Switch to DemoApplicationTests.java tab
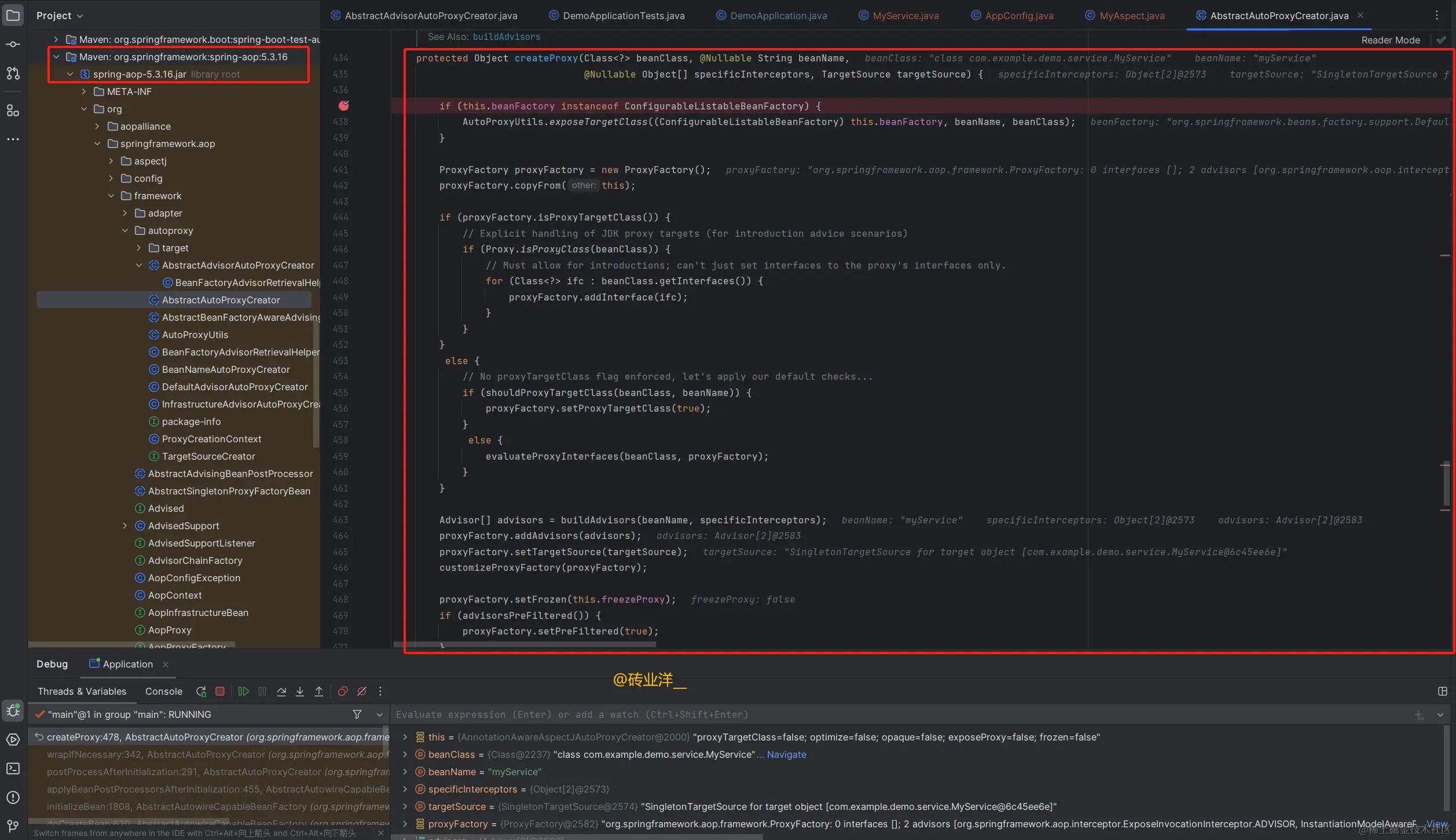 (x=617, y=16)
